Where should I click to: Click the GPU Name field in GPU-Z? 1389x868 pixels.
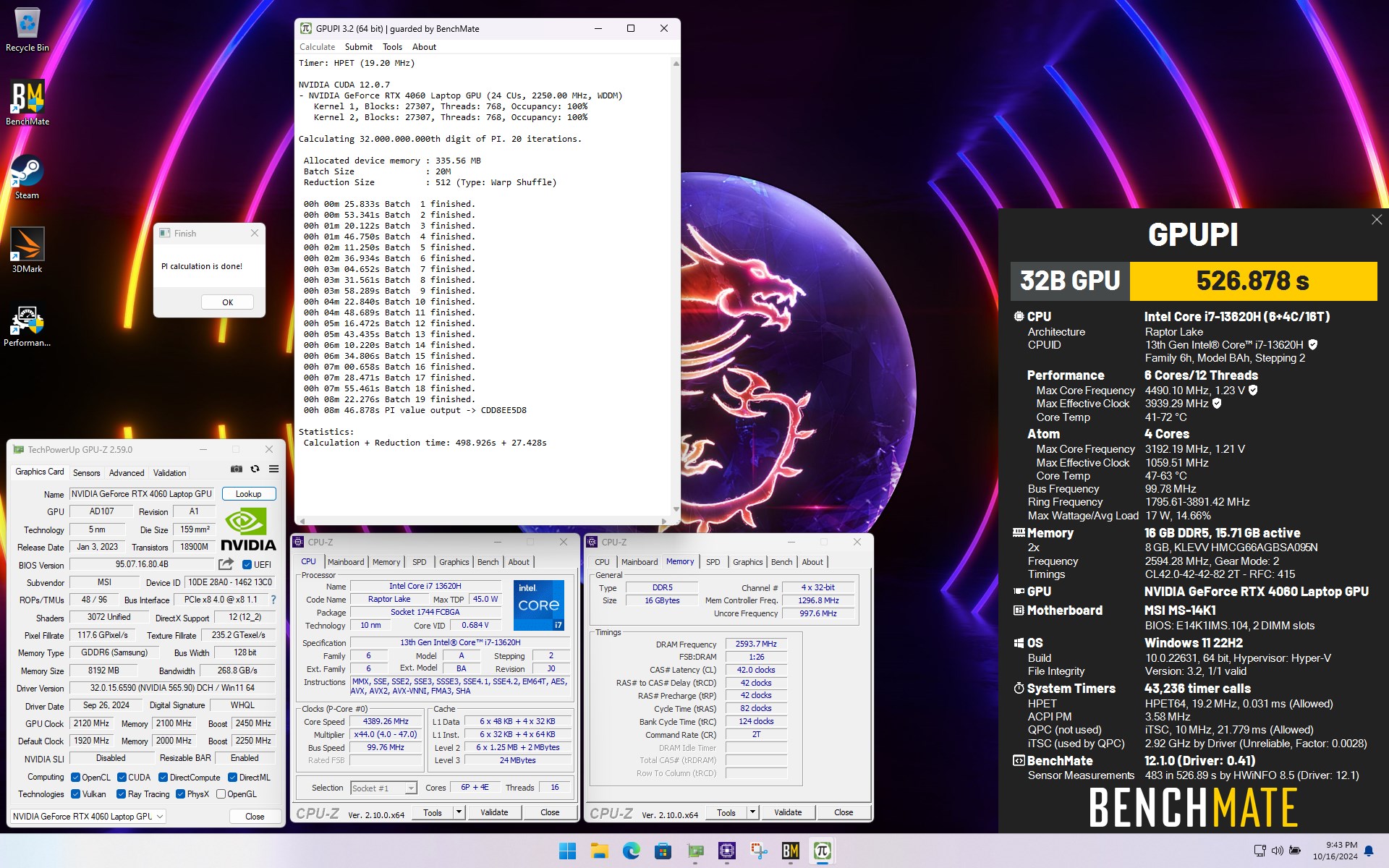pyautogui.click(x=142, y=494)
